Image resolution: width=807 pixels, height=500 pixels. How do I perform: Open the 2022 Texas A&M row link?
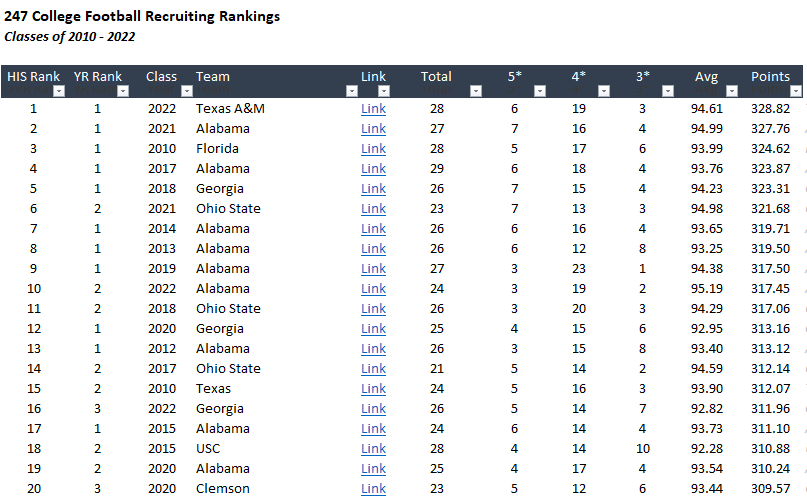(x=373, y=109)
